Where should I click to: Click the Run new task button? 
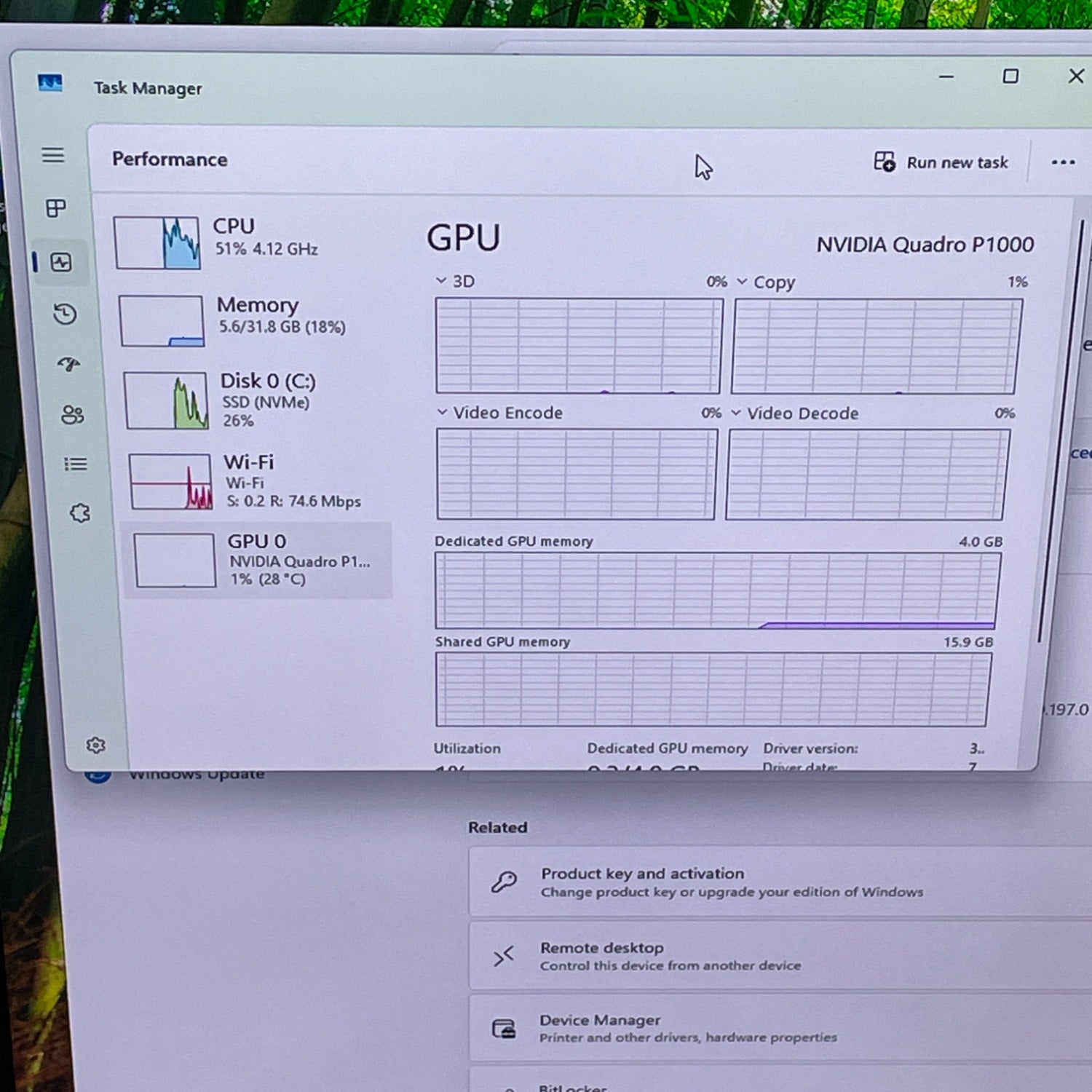(x=941, y=162)
